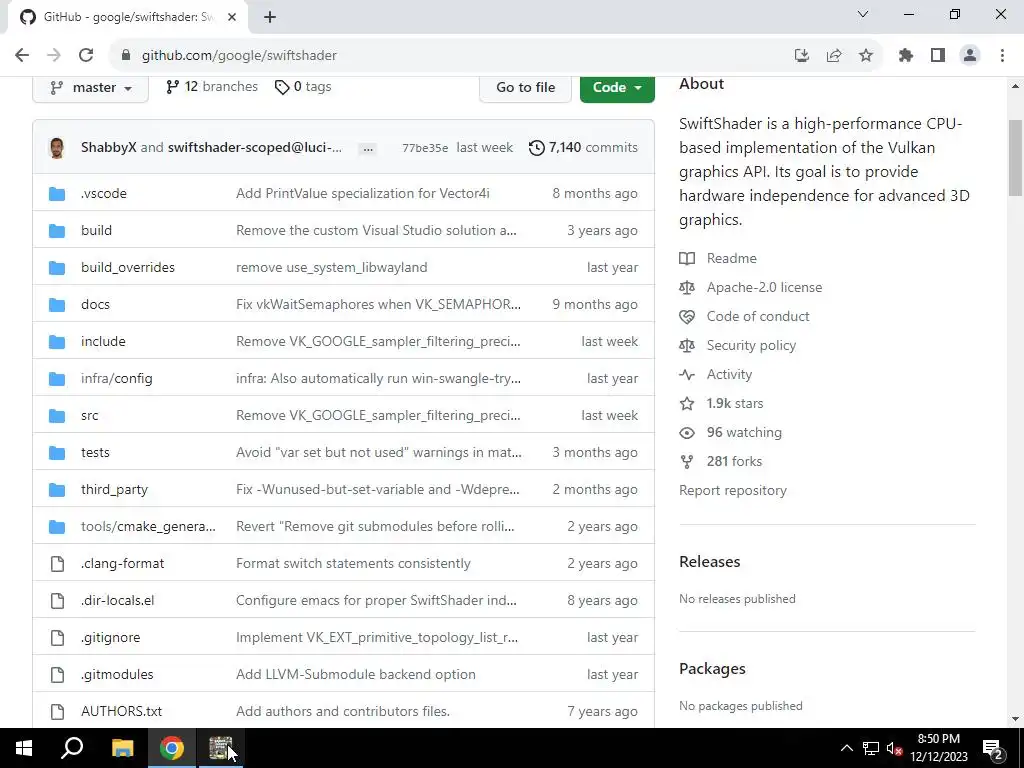The image size is (1024, 768).
Task: Open the .gitignore file
Action: point(110,637)
